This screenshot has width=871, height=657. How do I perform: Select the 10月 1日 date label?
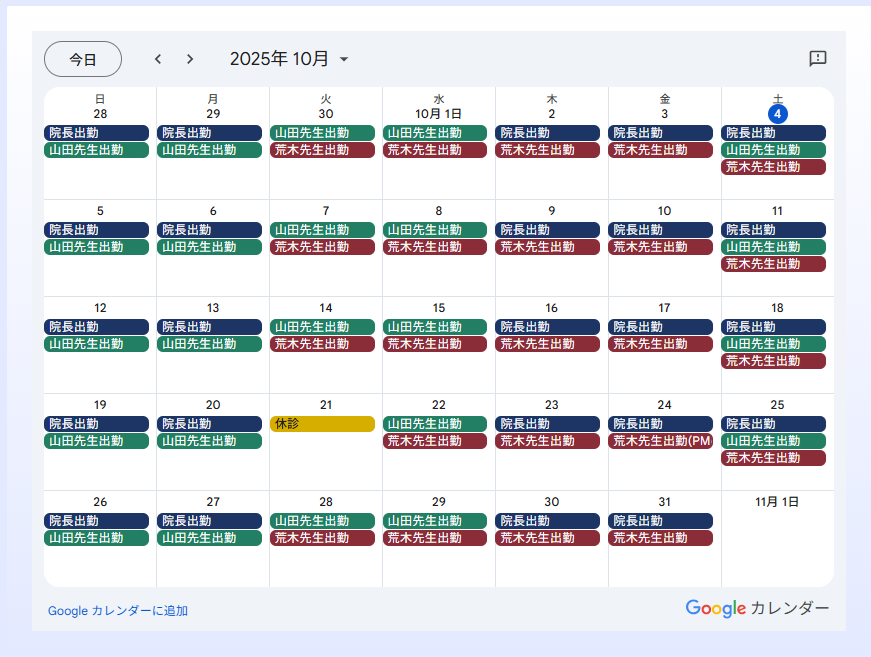click(439, 114)
